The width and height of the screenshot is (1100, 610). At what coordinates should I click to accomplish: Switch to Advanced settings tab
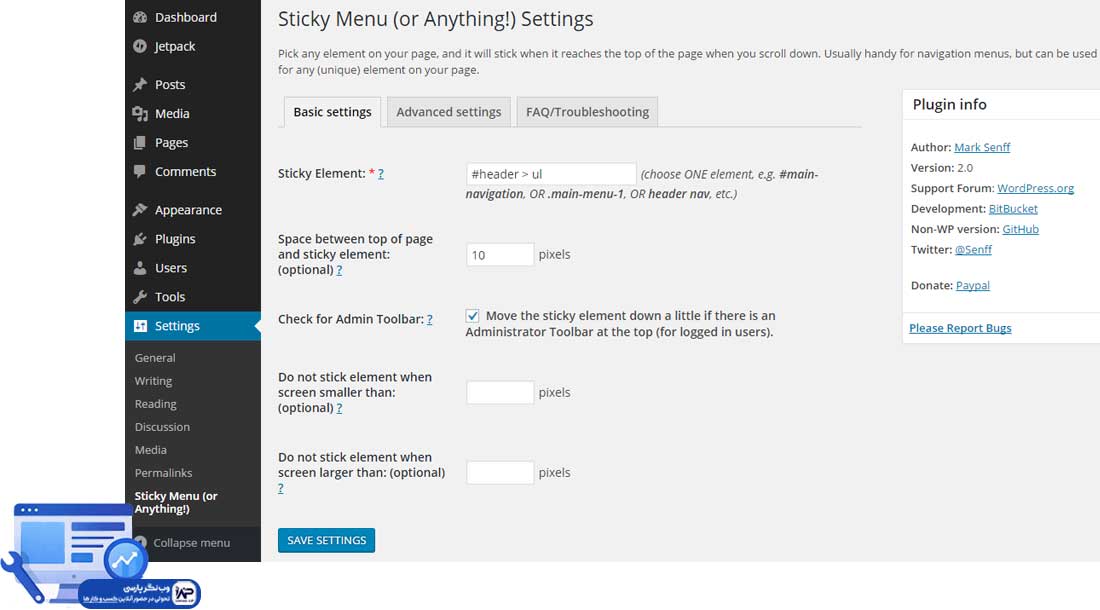[449, 112]
